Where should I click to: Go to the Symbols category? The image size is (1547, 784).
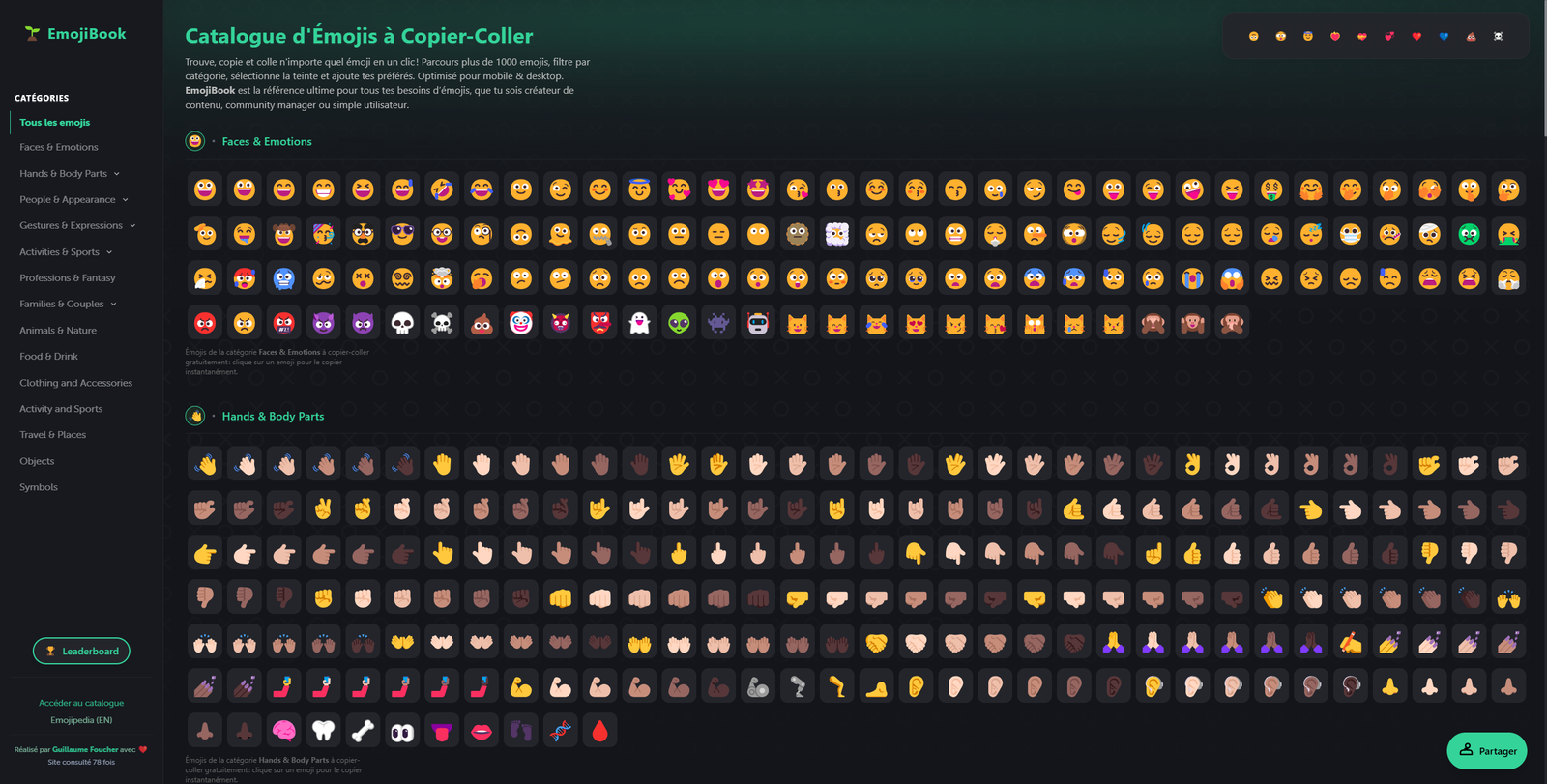coord(39,487)
